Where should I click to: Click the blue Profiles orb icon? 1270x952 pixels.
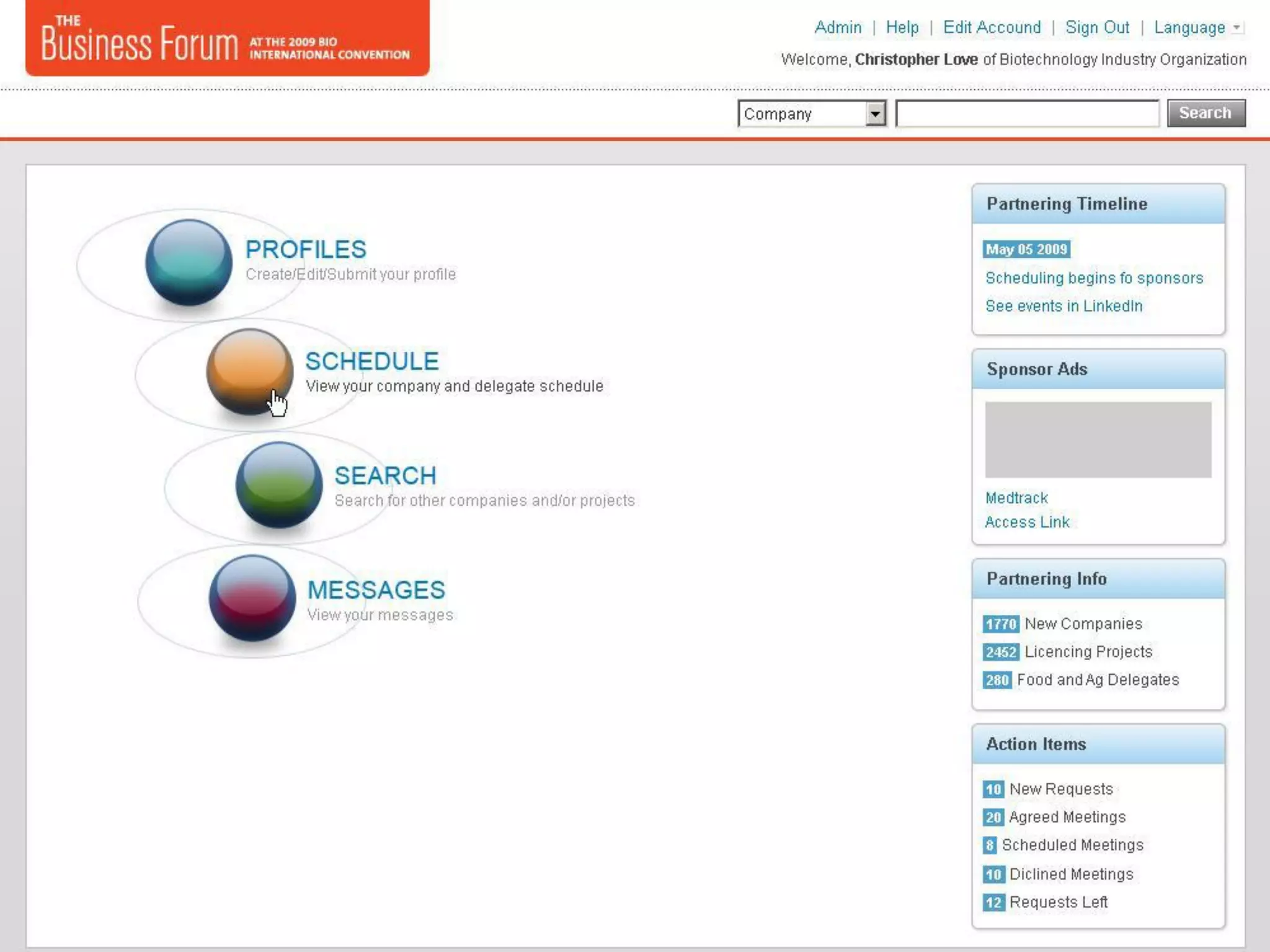tap(189, 262)
